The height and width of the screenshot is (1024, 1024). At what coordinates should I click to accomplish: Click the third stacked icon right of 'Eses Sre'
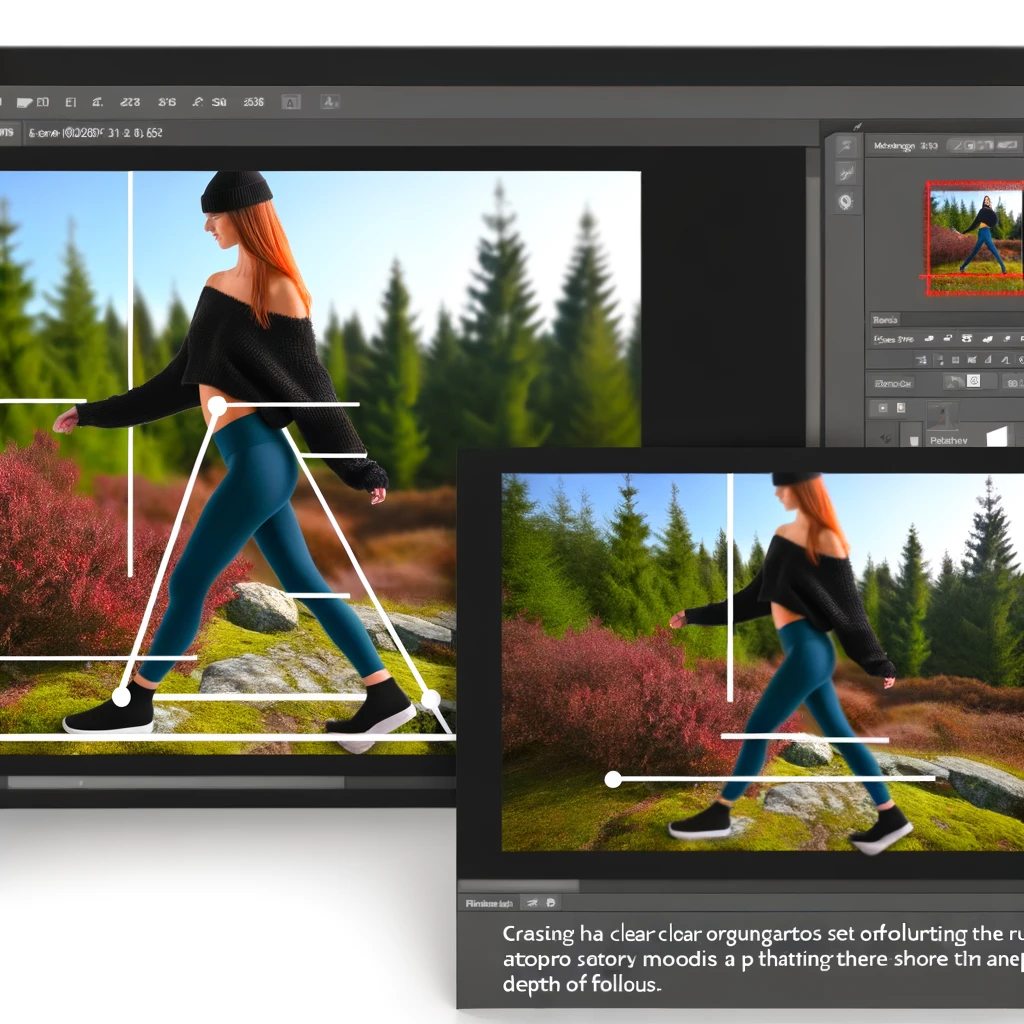point(967,338)
